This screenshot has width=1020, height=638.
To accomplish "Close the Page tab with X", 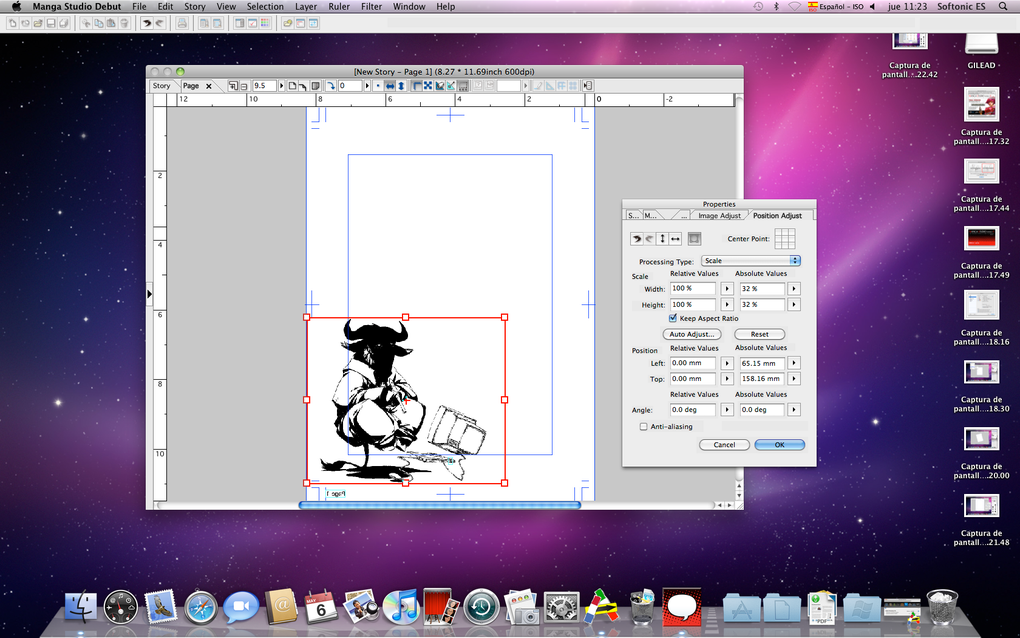I will point(208,86).
